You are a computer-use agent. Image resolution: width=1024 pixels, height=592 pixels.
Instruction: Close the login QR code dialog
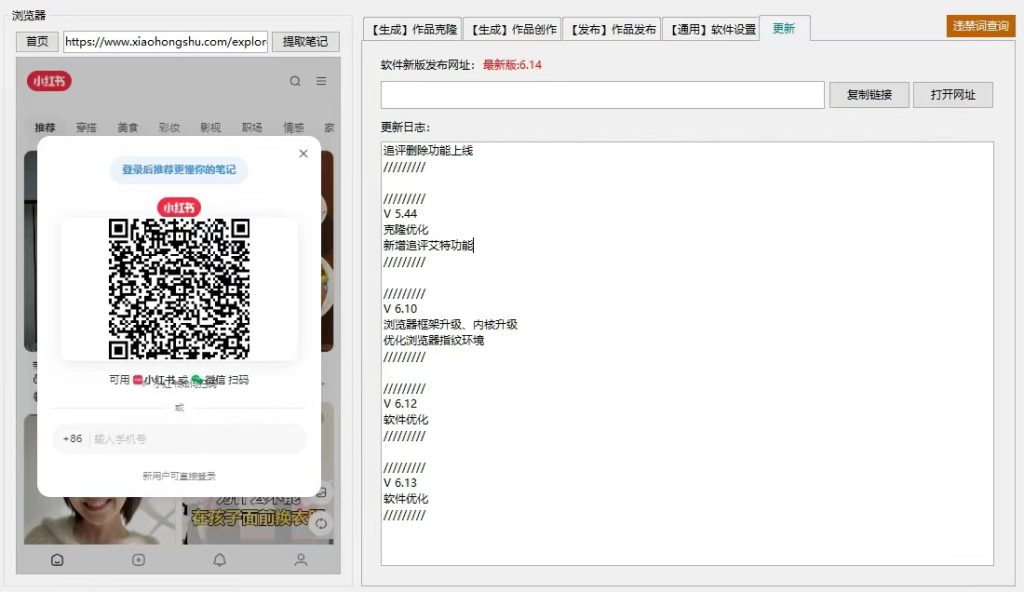(303, 154)
